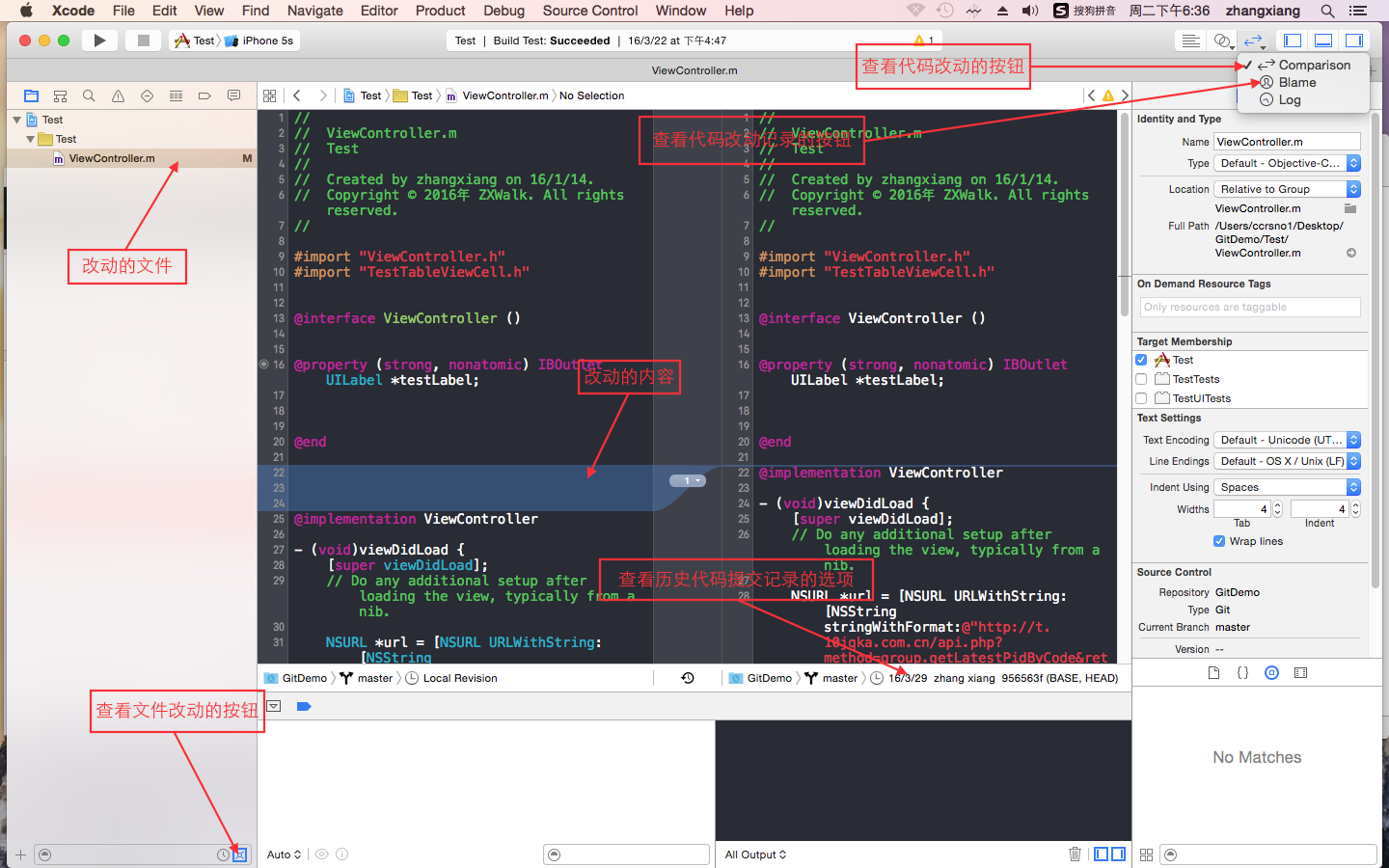Show only the variables view pane
Image resolution: width=1389 pixels, height=868 pixels.
[1102, 854]
